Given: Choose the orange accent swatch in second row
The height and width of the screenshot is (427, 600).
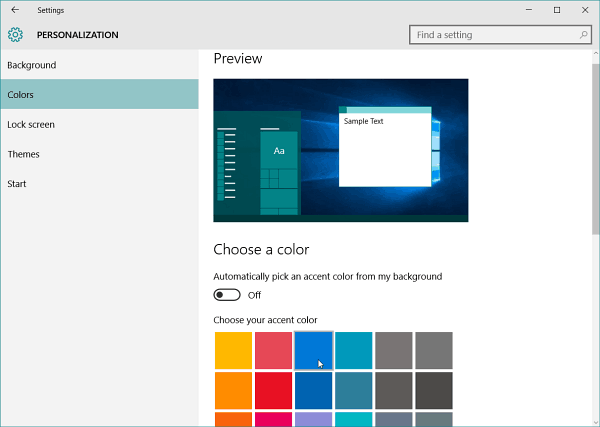Looking at the screenshot, I should click(x=233, y=391).
